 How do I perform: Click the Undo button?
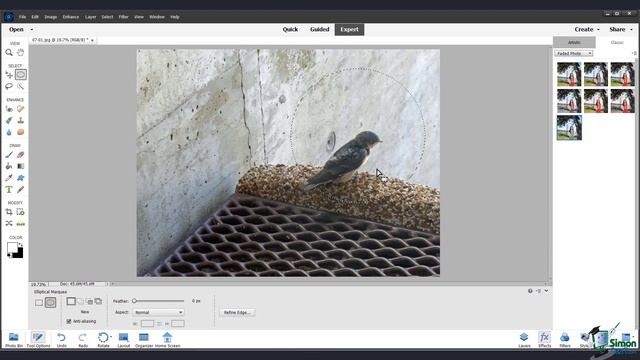pos(62,340)
